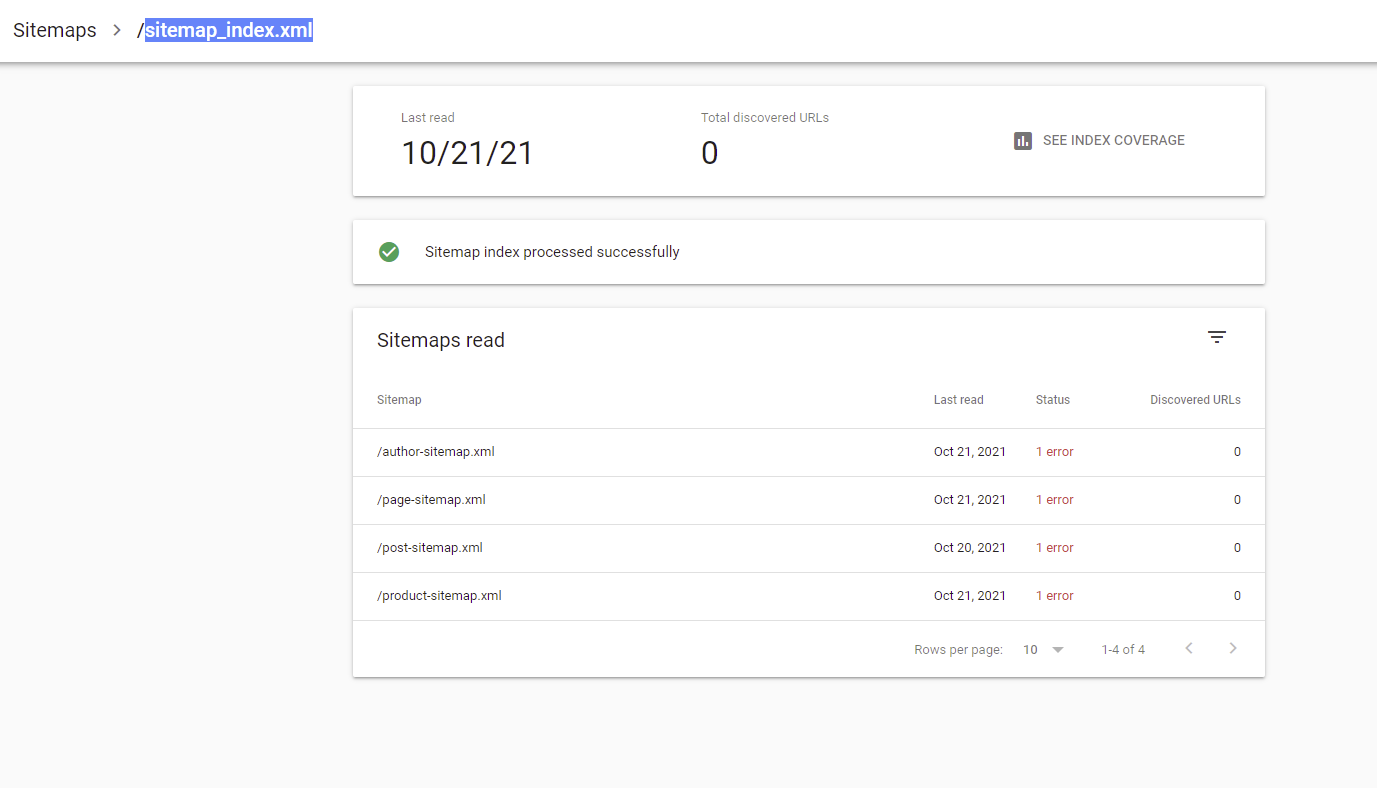Click the Sitemap index processed successfully message

pyautogui.click(x=552, y=252)
